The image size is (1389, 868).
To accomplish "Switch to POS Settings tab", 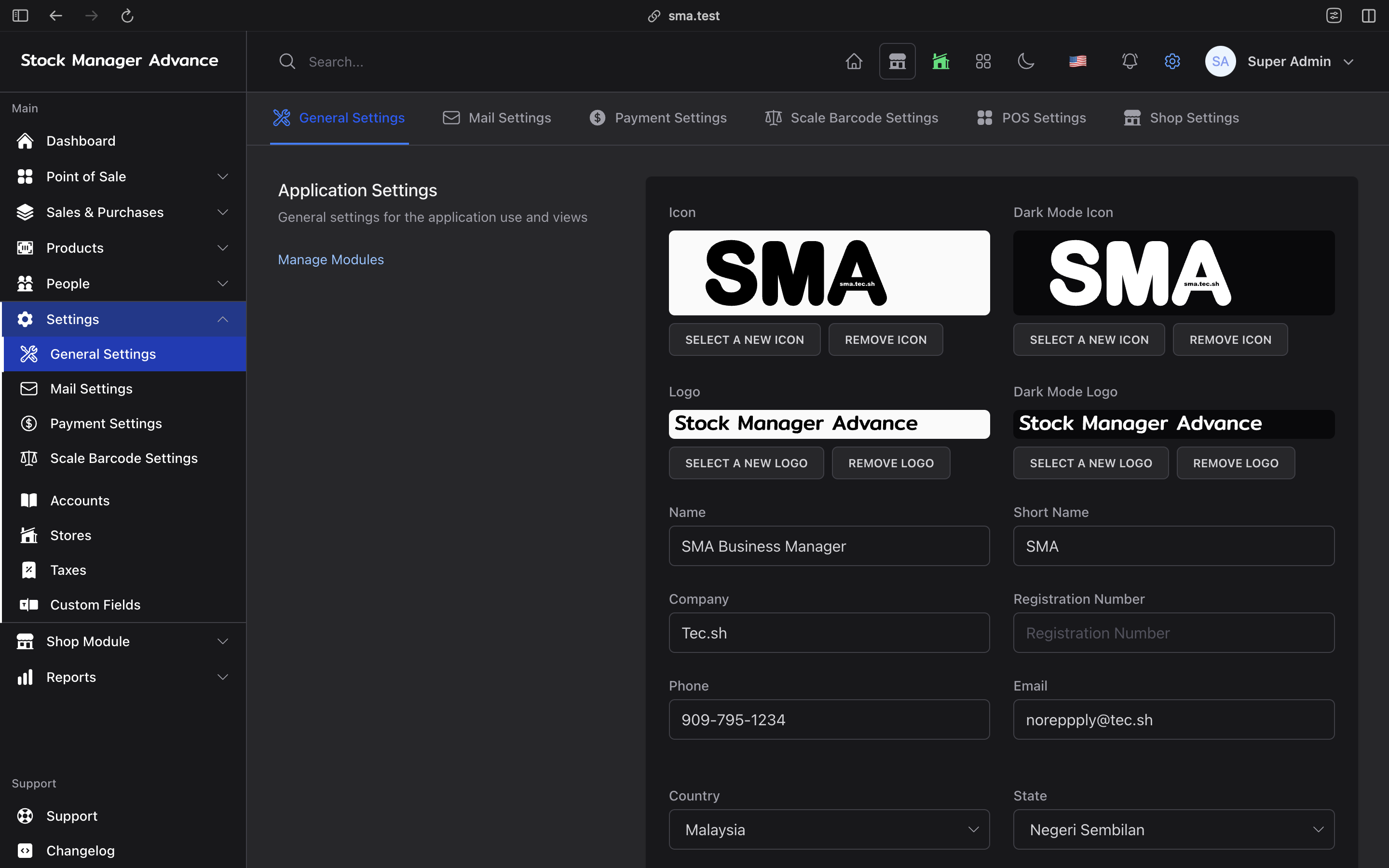I will pyautogui.click(x=1031, y=118).
